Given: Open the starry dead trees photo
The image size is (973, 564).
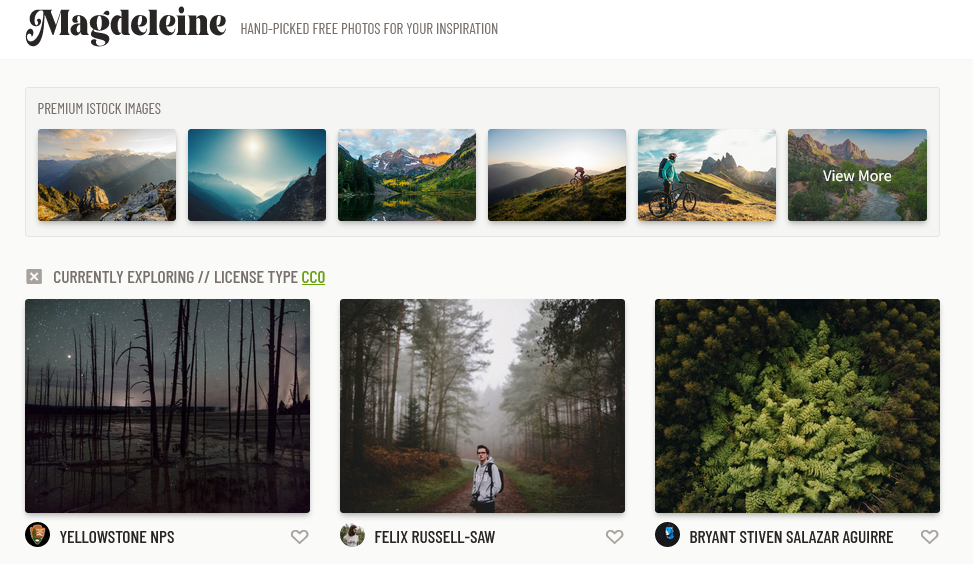Looking at the screenshot, I should coord(168,406).
